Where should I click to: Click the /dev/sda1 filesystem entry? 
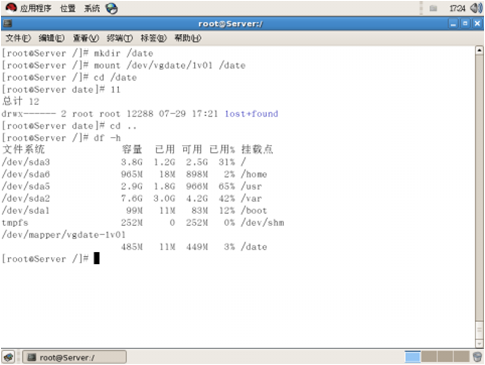tap(26, 210)
